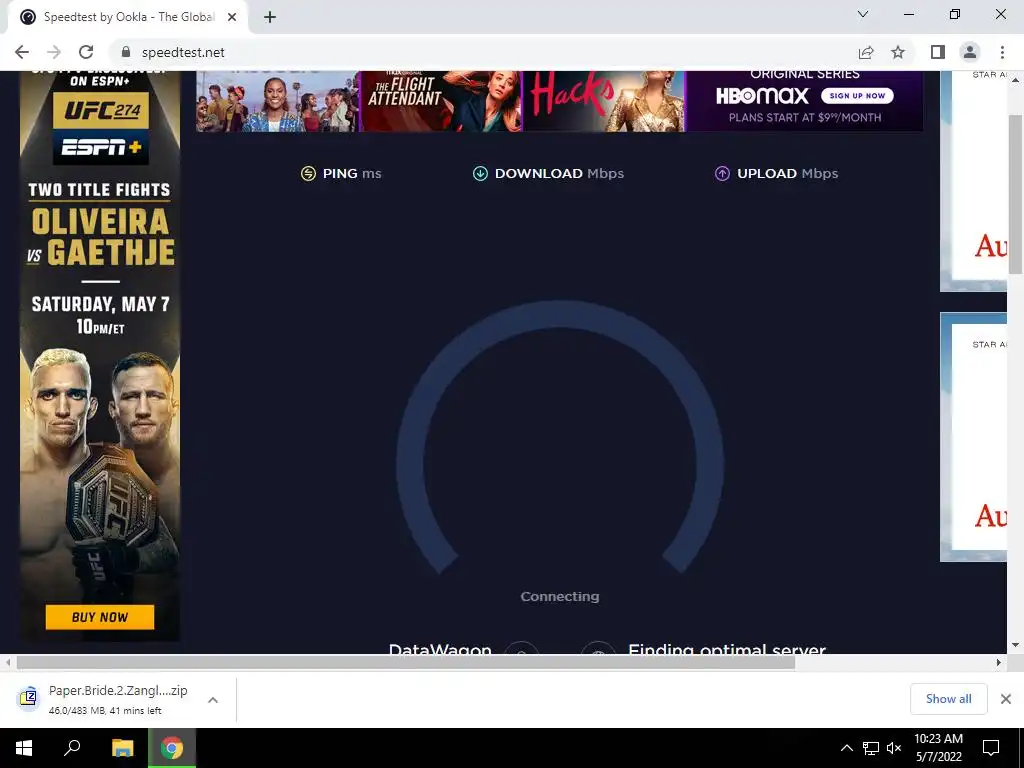Open the Paper.Bride.2 zip download item
The height and width of the screenshot is (768, 1024).
[x=104, y=699]
